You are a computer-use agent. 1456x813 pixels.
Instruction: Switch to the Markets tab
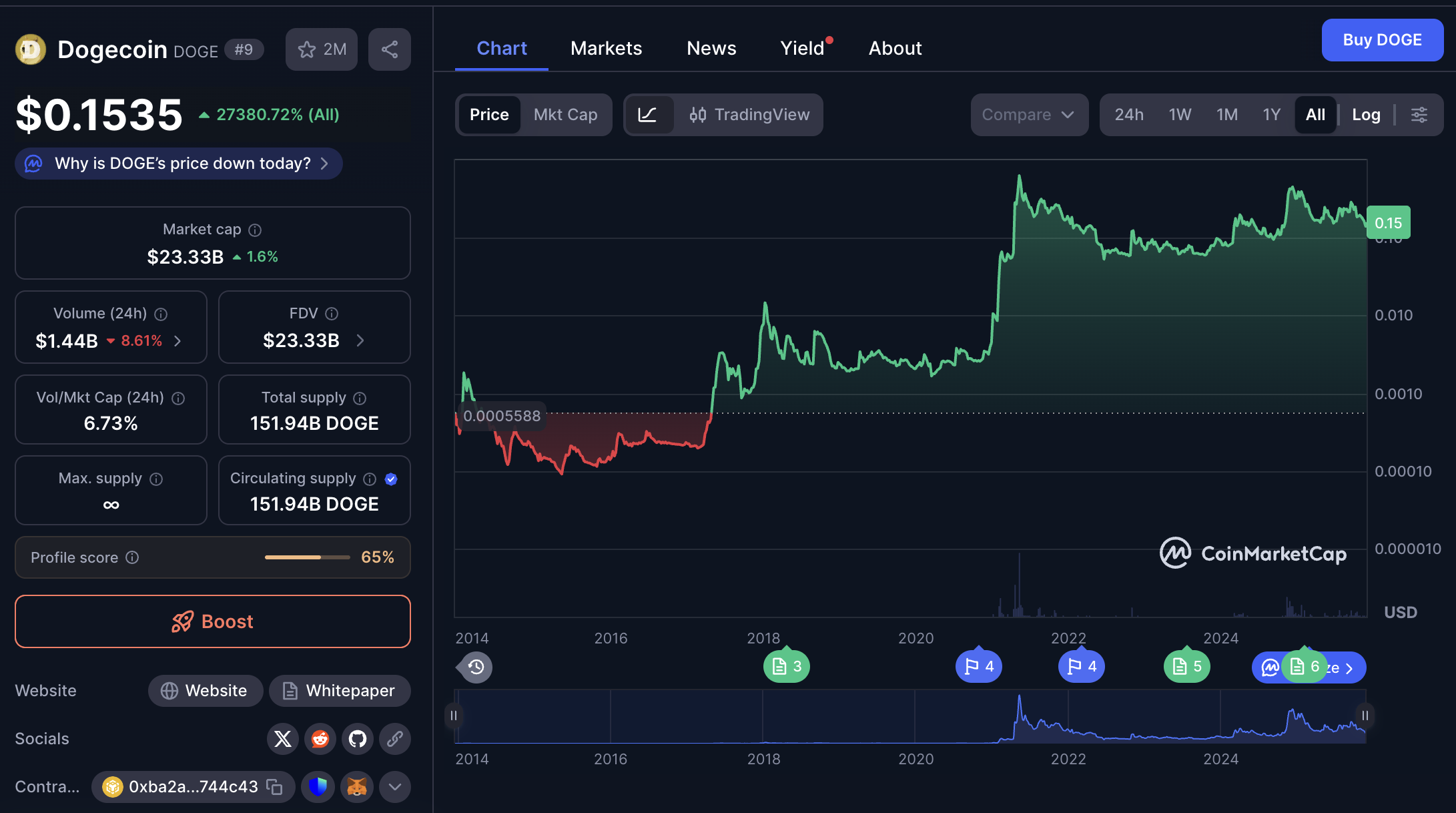point(606,48)
